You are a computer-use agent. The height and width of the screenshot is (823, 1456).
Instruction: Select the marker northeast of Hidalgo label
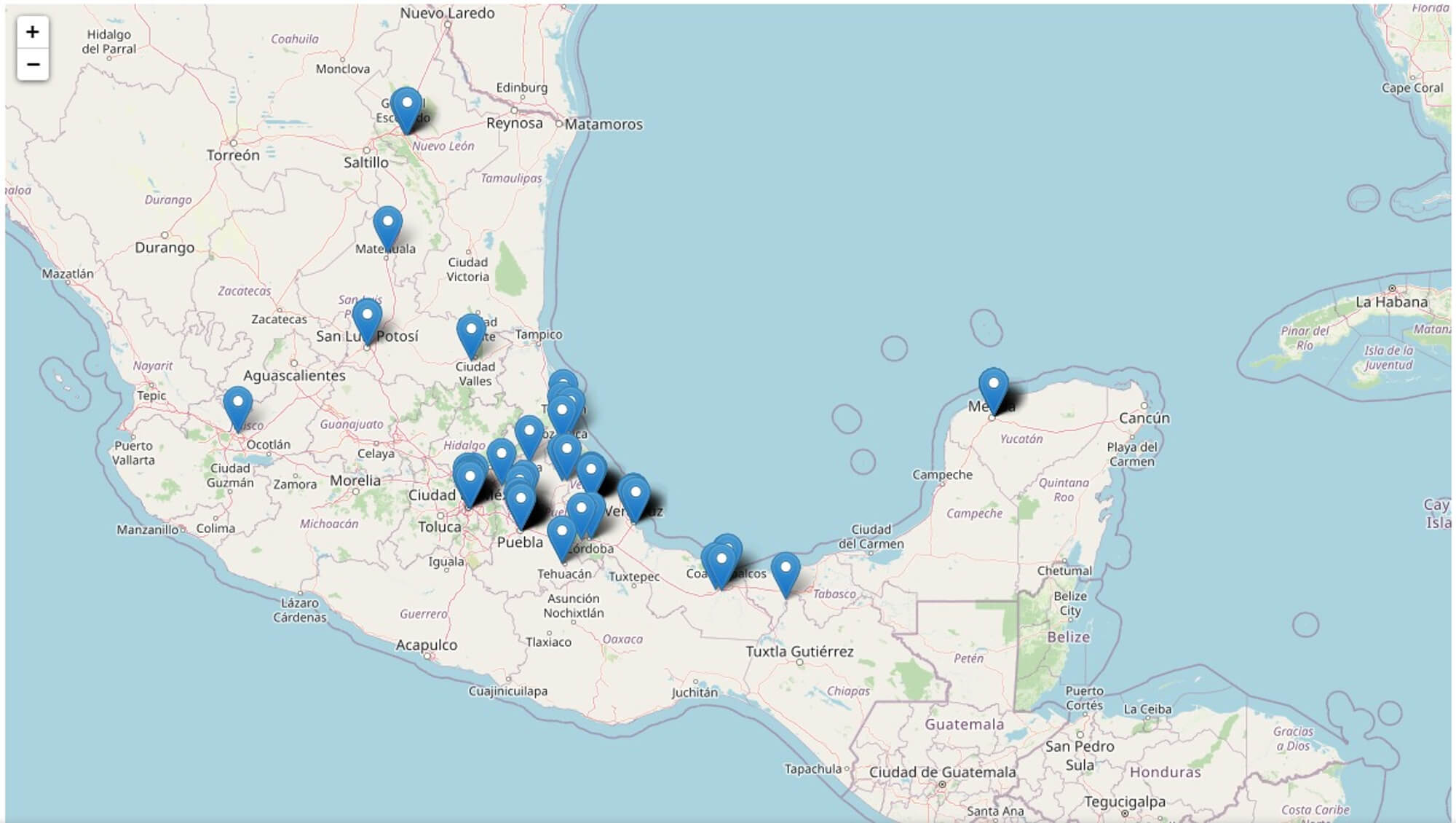click(x=529, y=436)
